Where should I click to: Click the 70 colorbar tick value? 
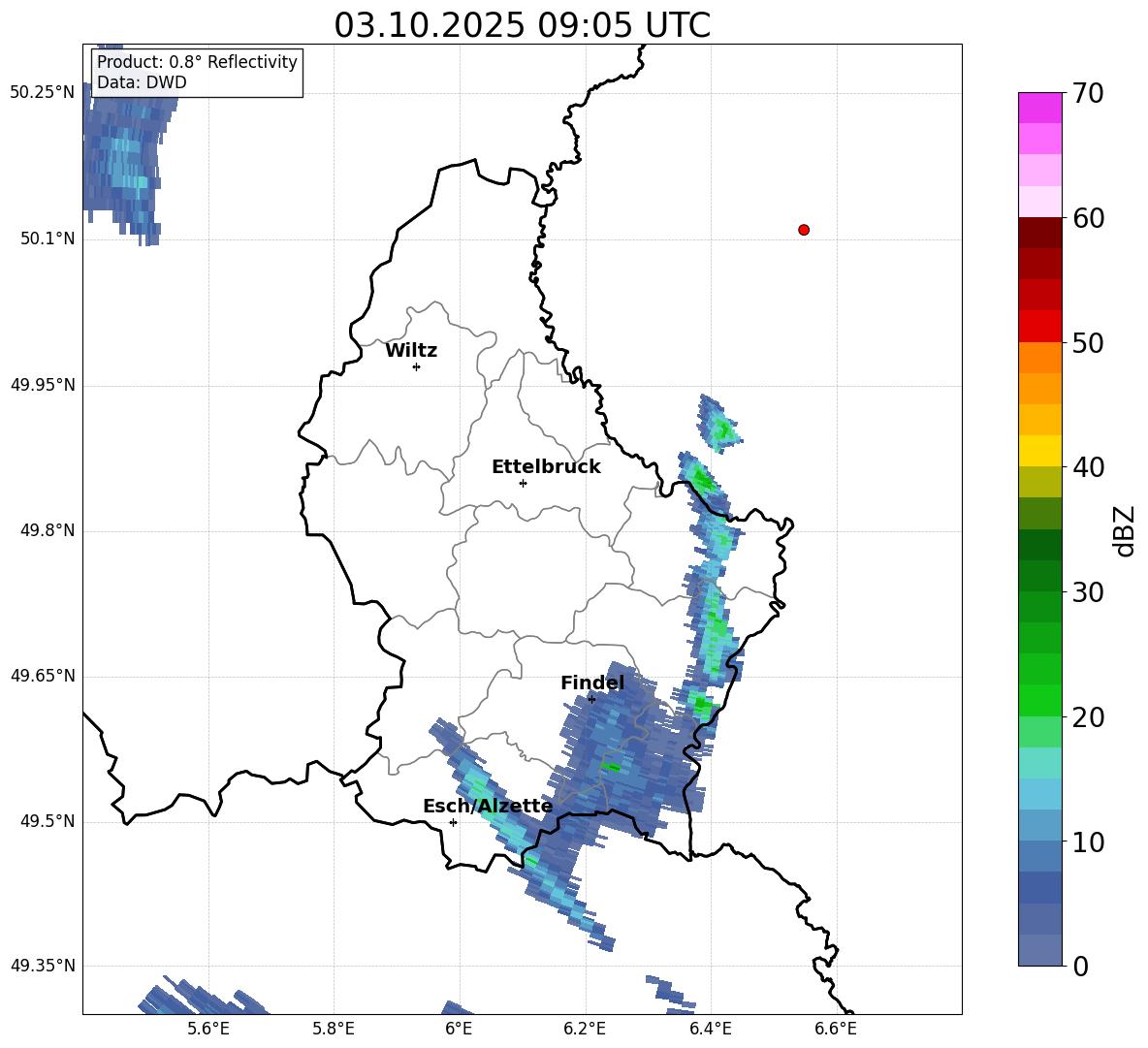click(x=1088, y=93)
